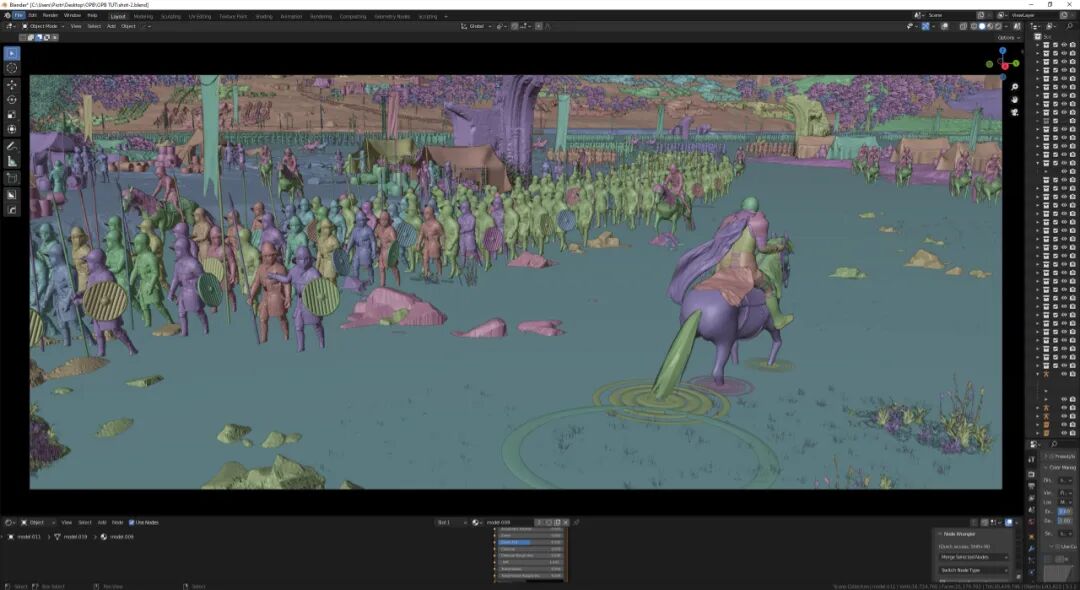Image resolution: width=1080 pixels, height=590 pixels.
Task: Uncheck first collection exclude checkbox in outliner
Action: point(1055,45)
